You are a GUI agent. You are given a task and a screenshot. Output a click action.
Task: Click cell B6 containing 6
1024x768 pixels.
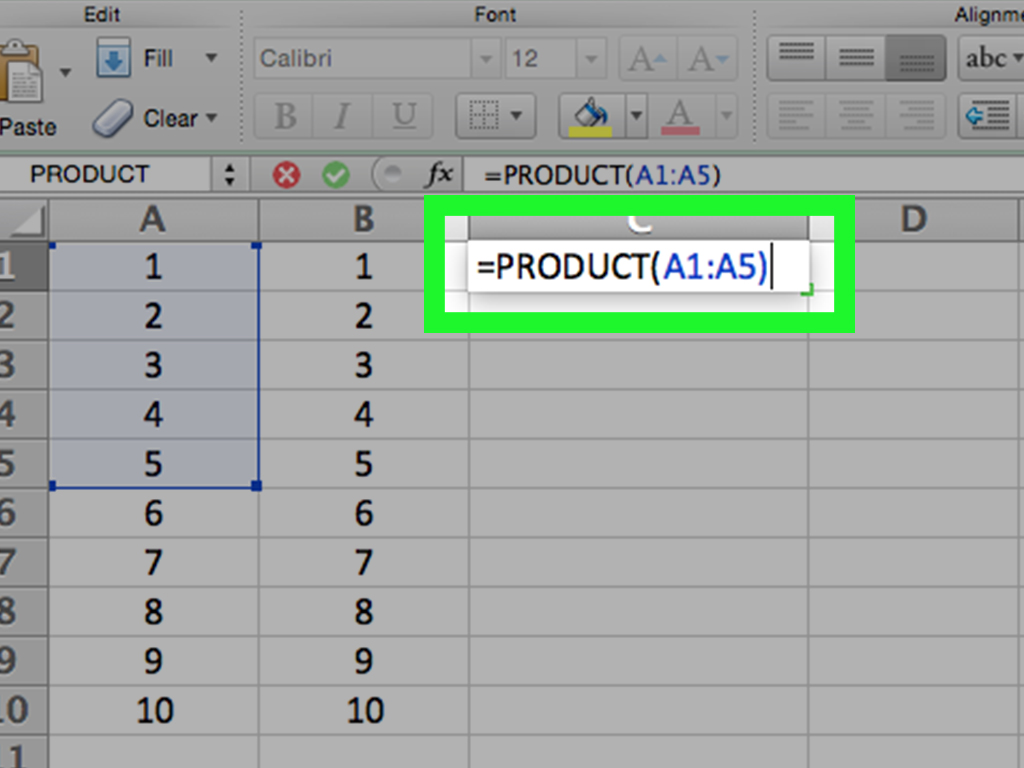point(364,513)
